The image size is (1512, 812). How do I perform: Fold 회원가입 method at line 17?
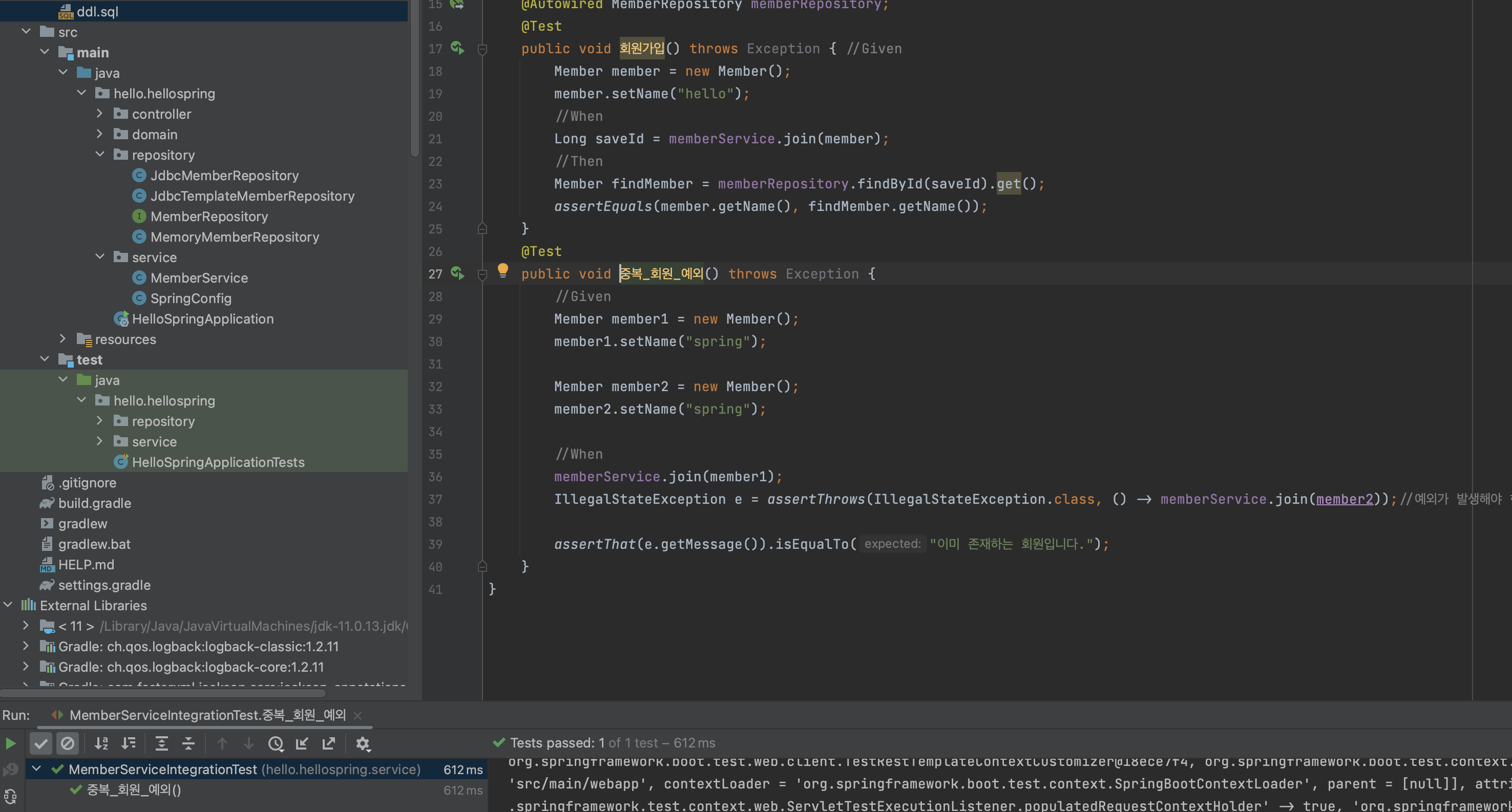pyautogui.click(x=482, y=49)
